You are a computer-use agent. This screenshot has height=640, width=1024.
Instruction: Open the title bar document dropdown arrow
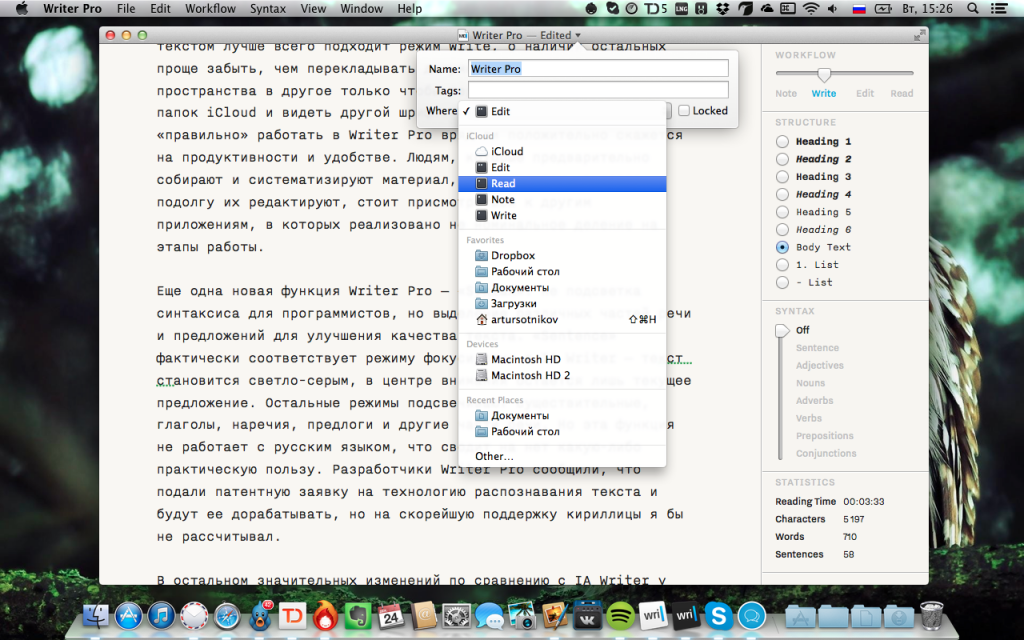point(578,35)
